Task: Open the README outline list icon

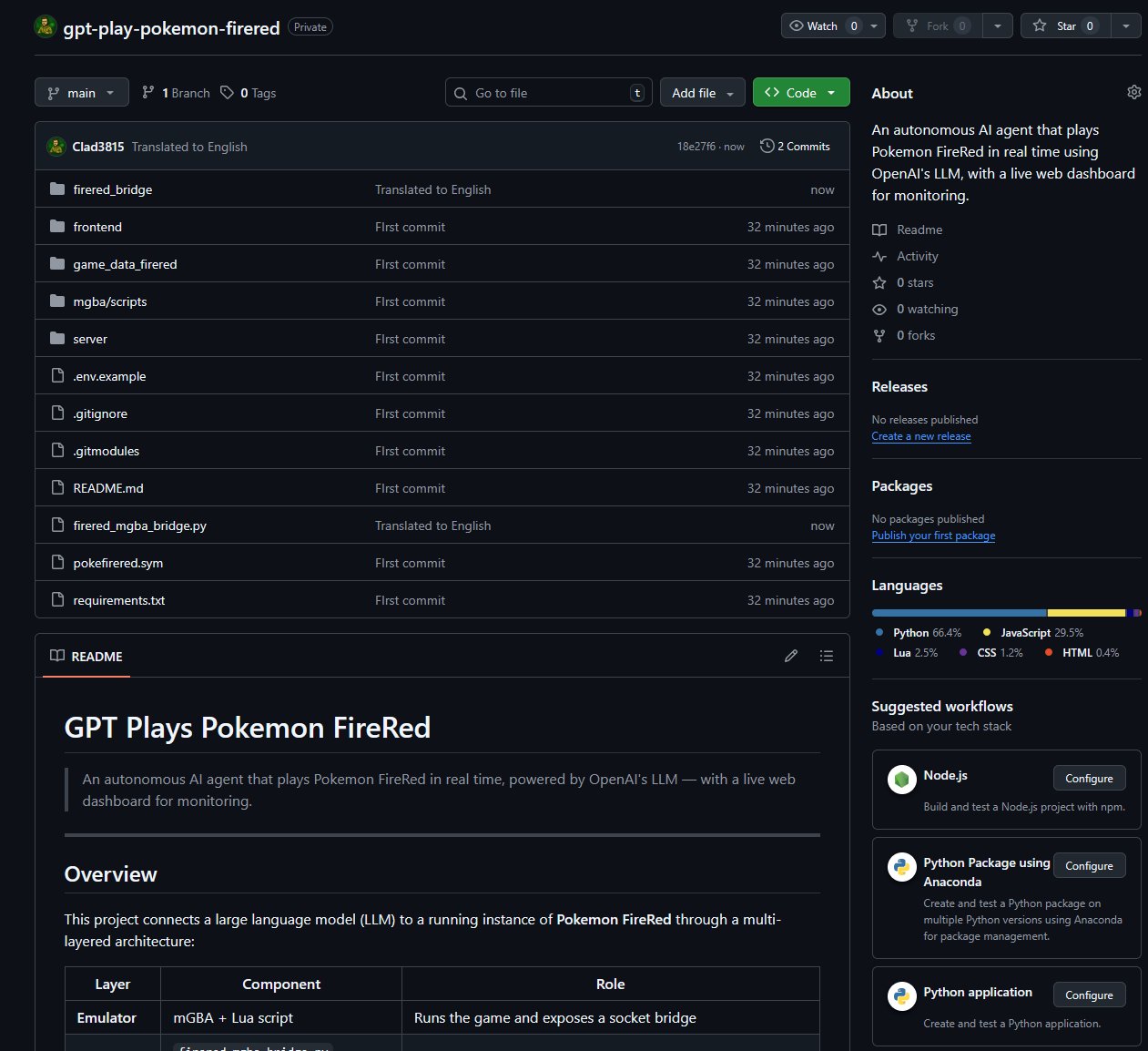Action: (826, 656)
